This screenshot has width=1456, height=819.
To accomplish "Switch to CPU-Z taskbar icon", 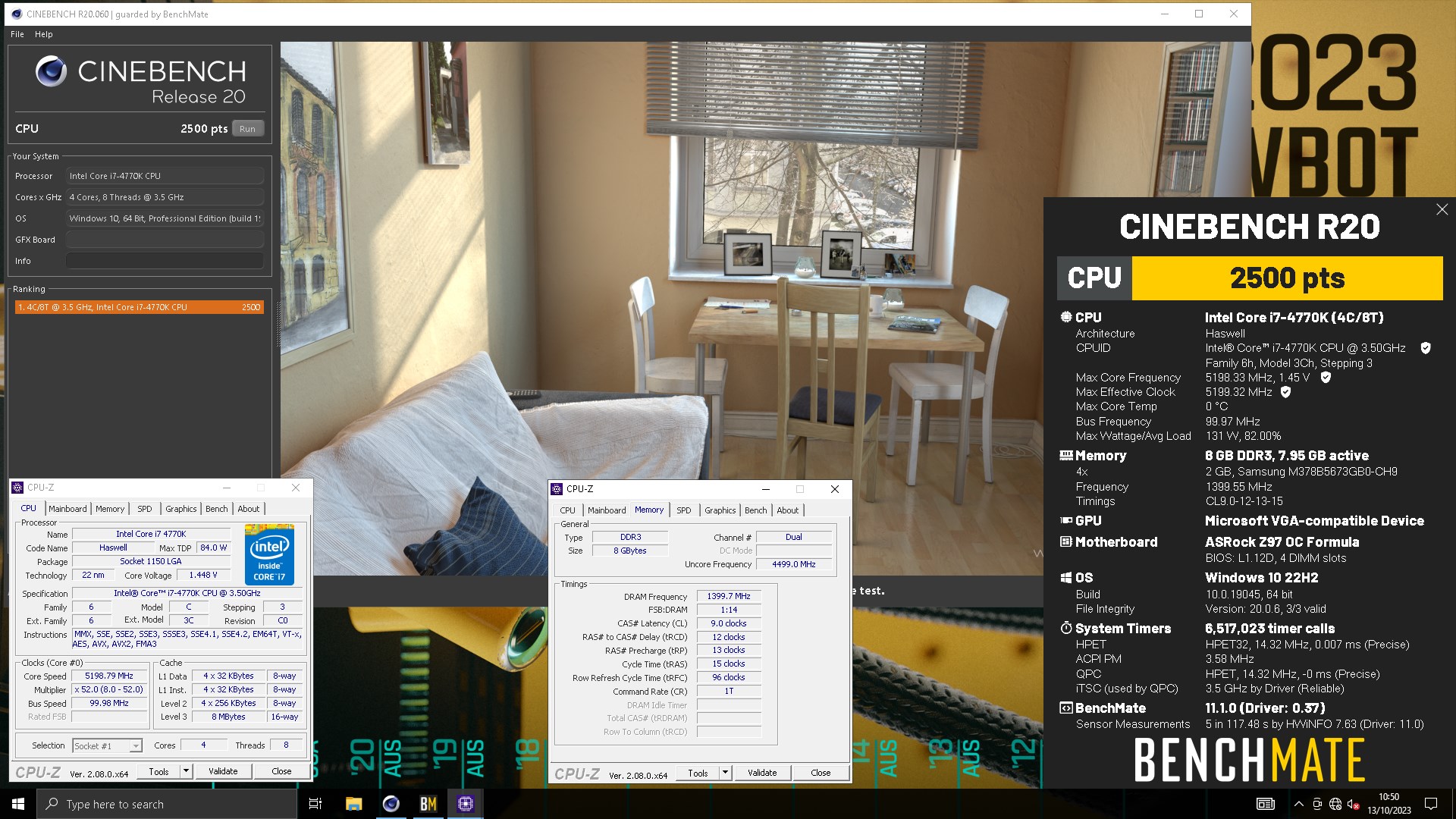I will [465, 804].
